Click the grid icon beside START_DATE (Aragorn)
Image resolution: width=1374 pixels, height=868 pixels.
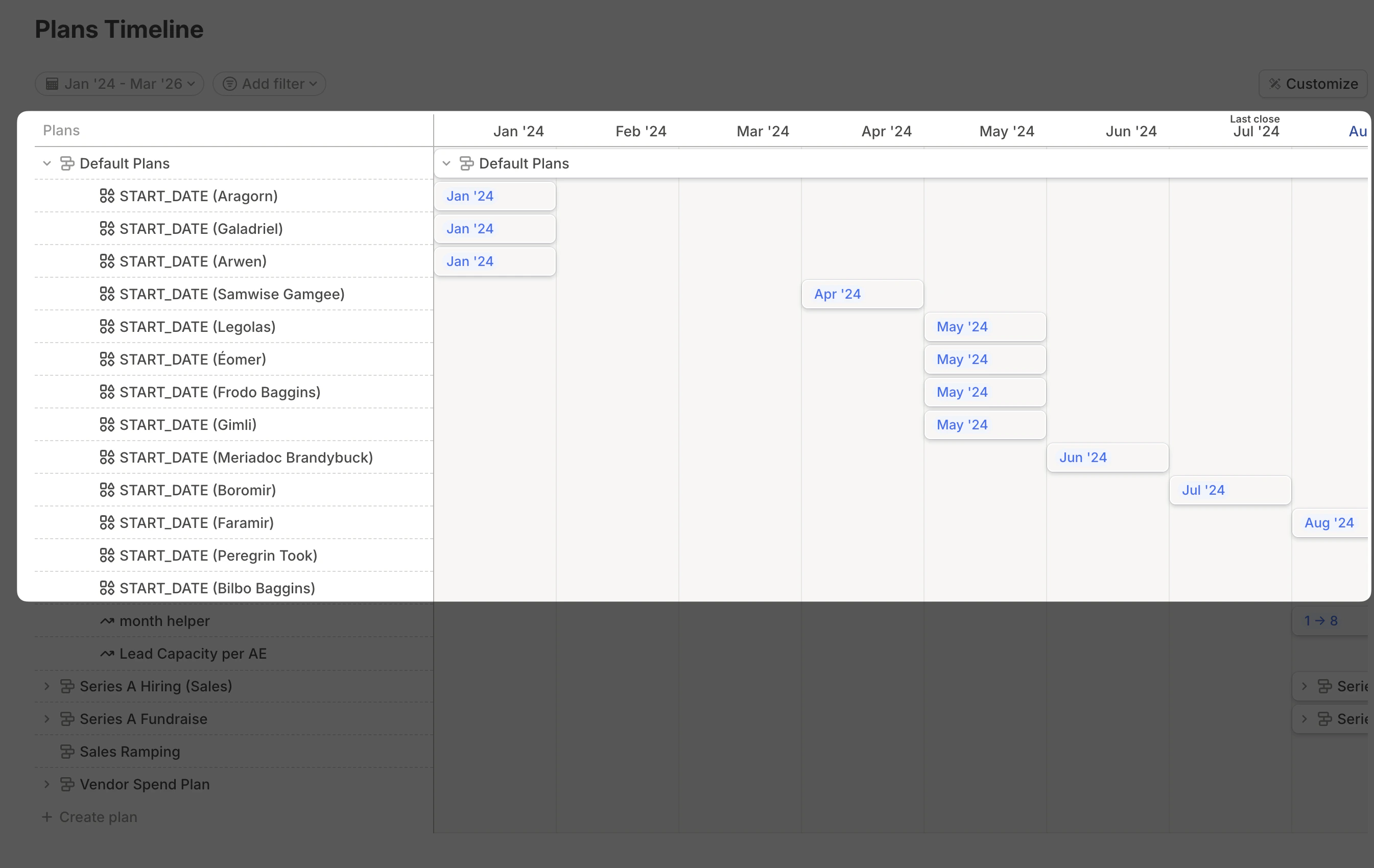(x=107, y=196)
